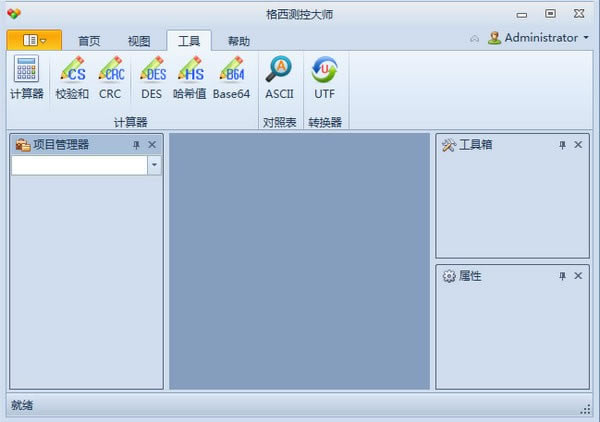600x422 pixels.
Task: Pin the 项目管理器 panel
Action: [x=136, y=145]
